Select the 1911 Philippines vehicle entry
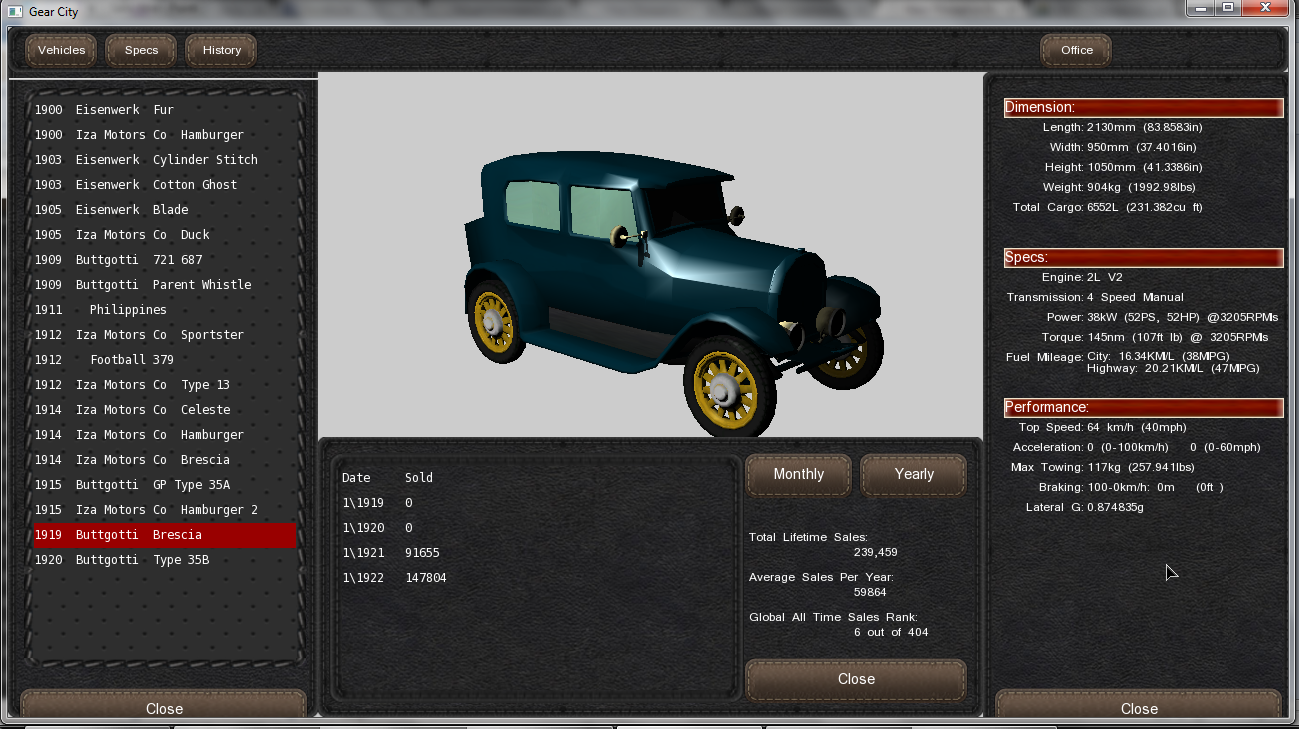Image resolution: width=1299 pixels, height=729 pixels. coord(101,310)
